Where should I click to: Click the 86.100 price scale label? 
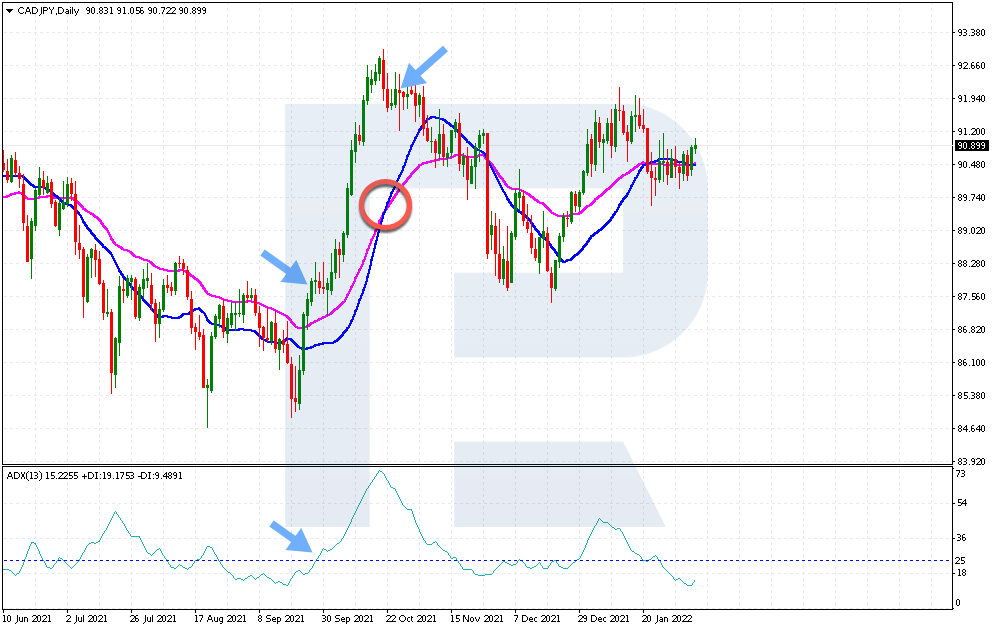(x=971, y=362)
